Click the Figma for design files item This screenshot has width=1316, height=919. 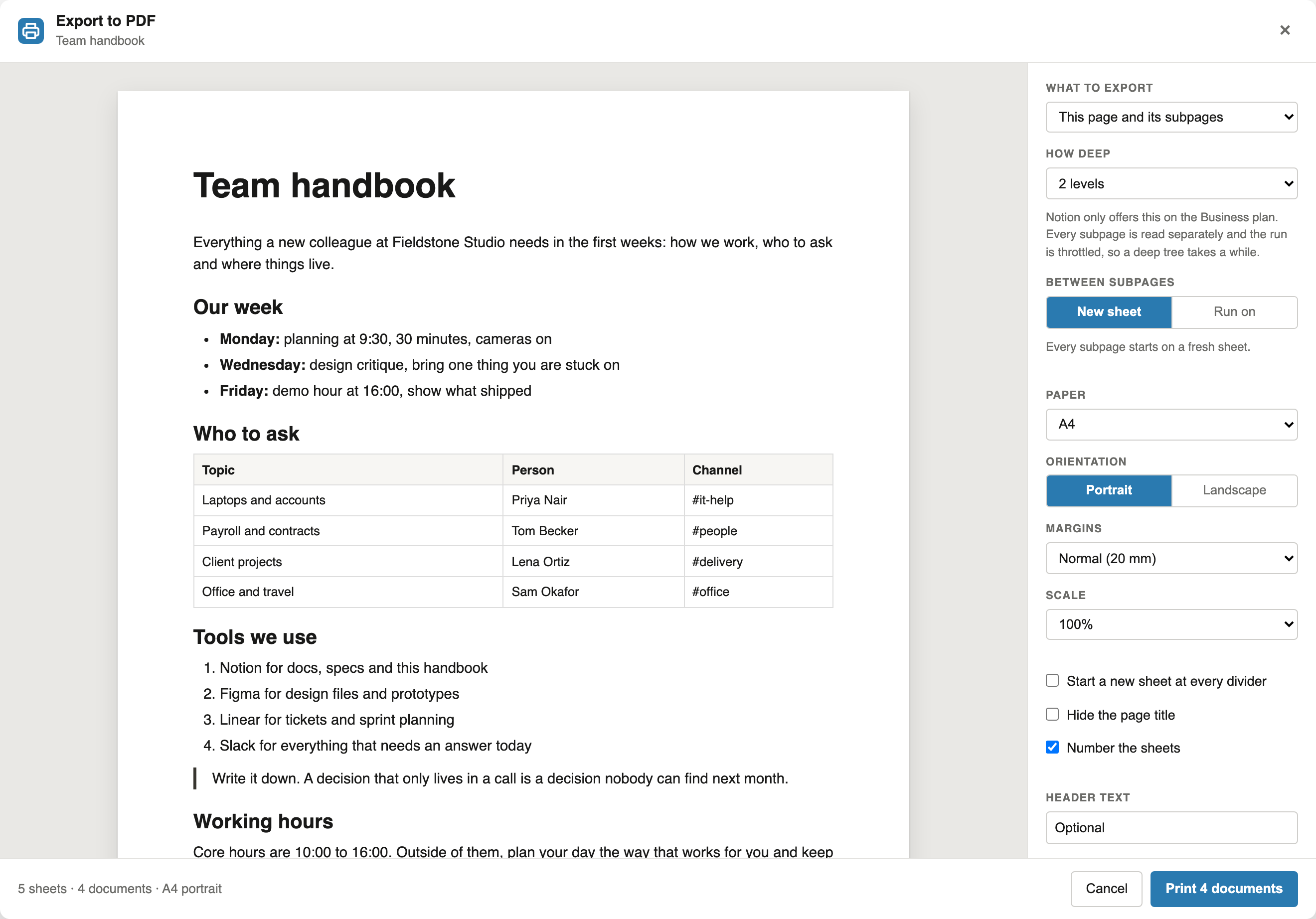click(339, 694)
